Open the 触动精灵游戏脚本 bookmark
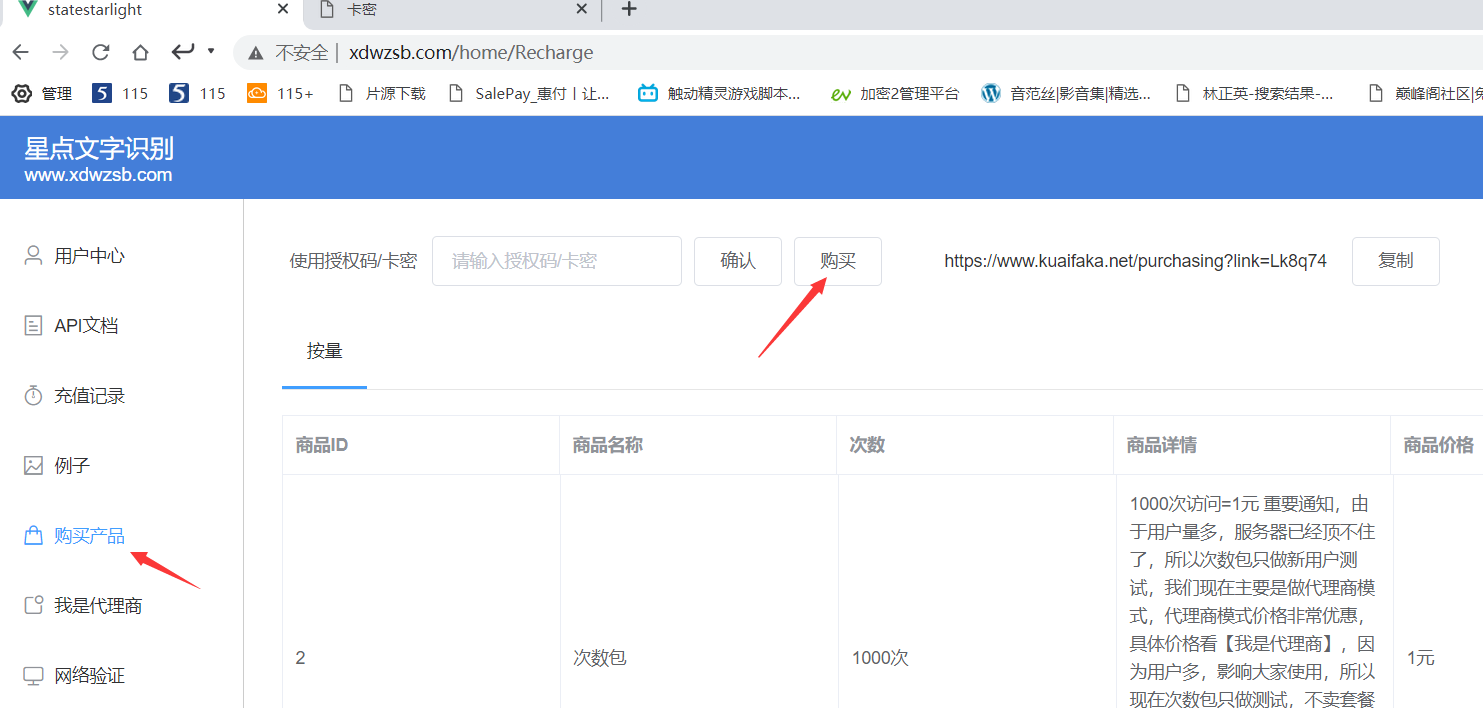Image resolution: width=1483 pixels, height=708 pixels. click(719, 93)
